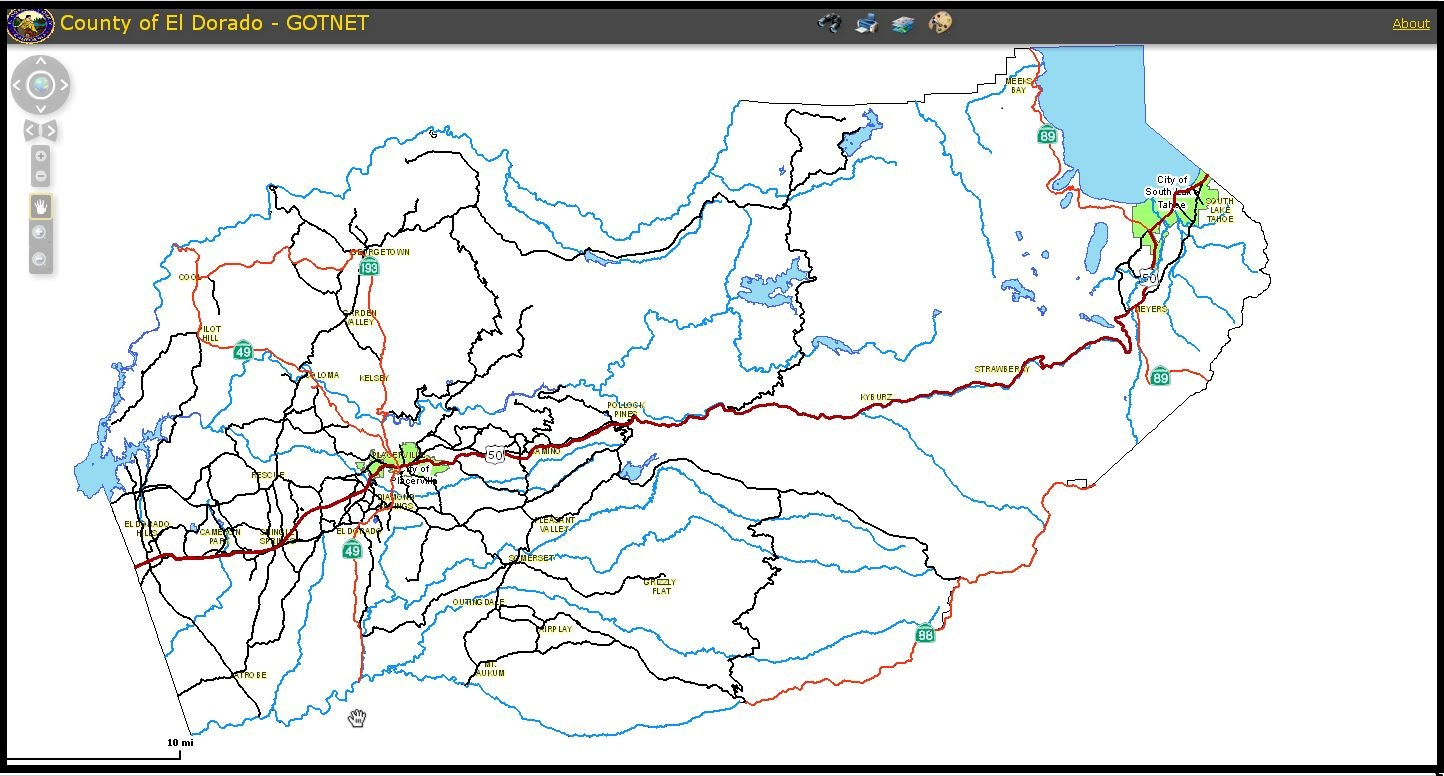Pan the map east with right arrow

[64, 85]
